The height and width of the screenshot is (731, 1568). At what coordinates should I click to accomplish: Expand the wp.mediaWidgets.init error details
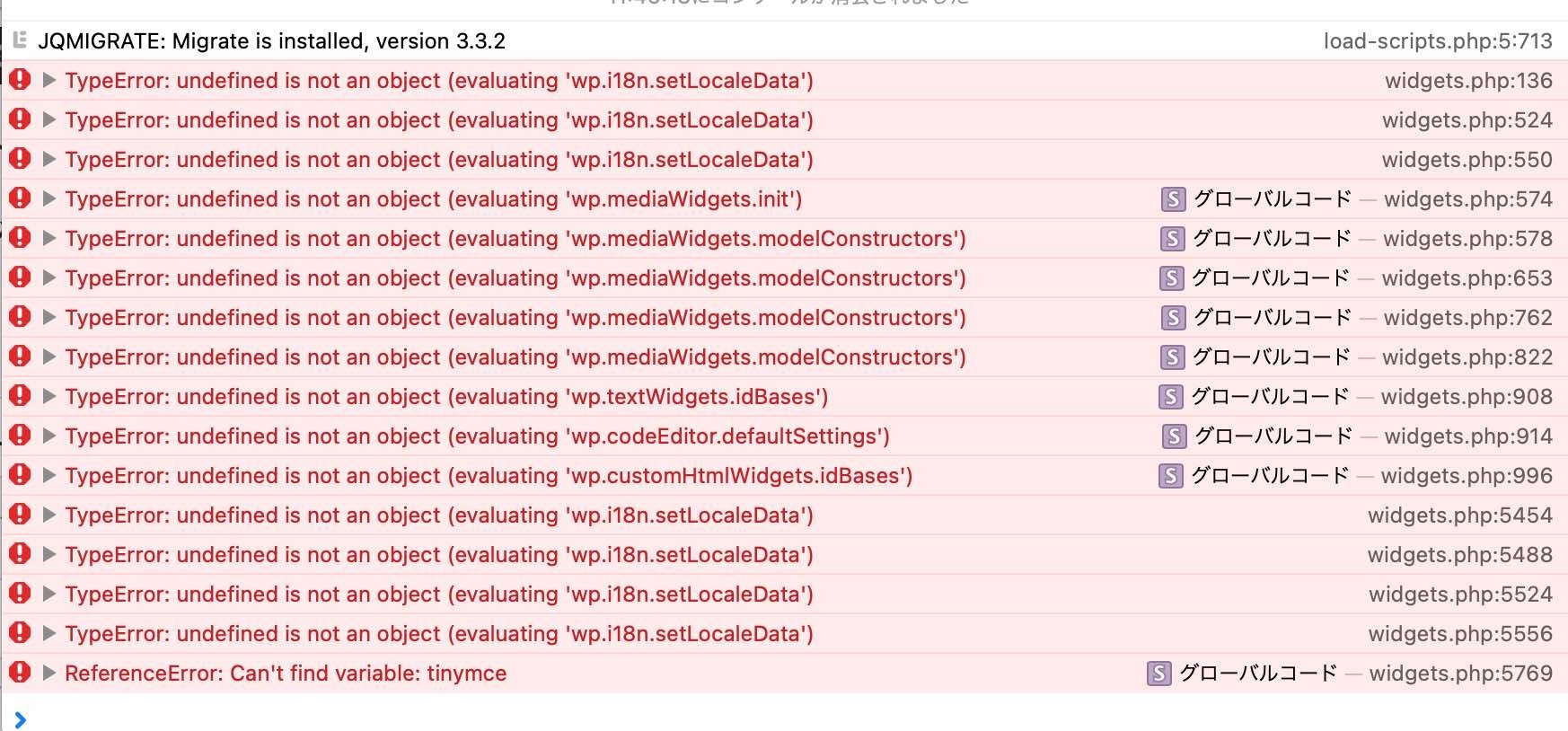49,198
